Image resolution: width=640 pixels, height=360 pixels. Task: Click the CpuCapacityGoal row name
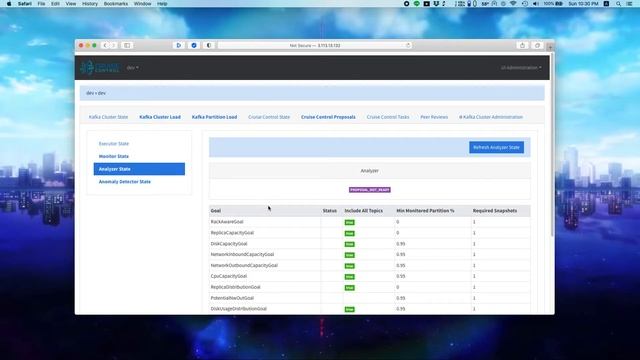[x=229, y=276]
